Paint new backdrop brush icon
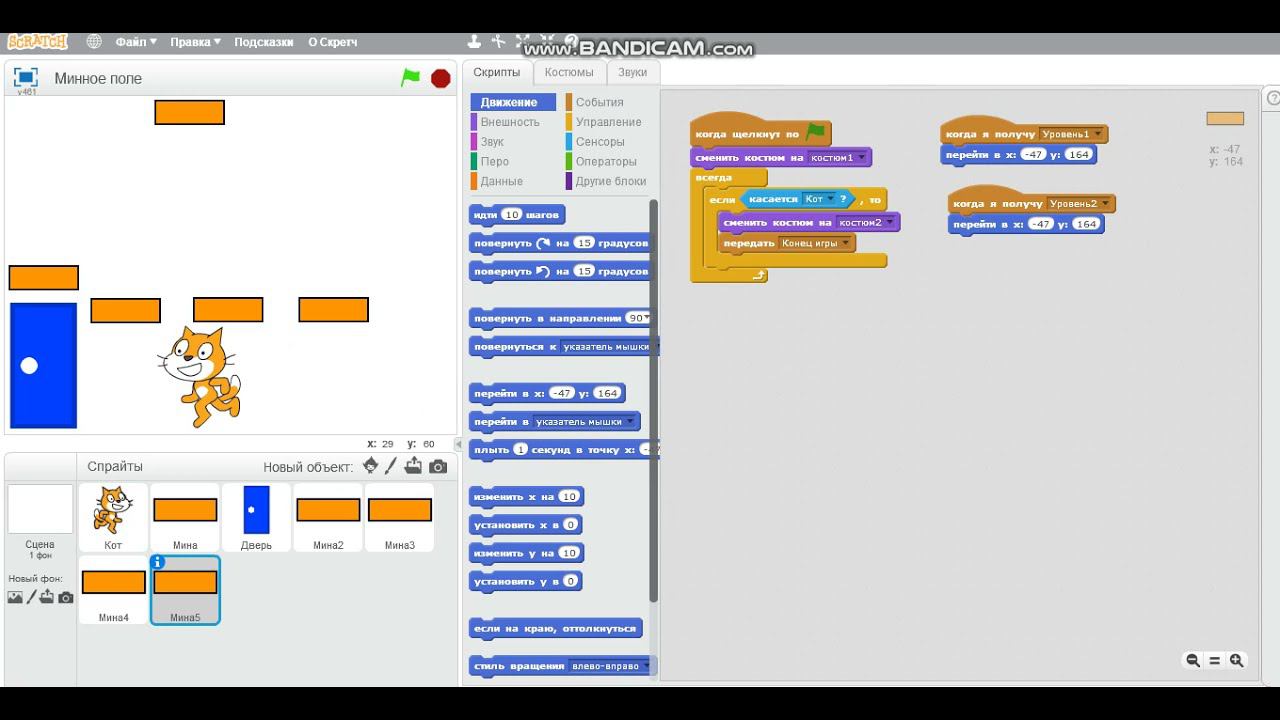This screenshot has width=1280, height=720. point(31,597)
